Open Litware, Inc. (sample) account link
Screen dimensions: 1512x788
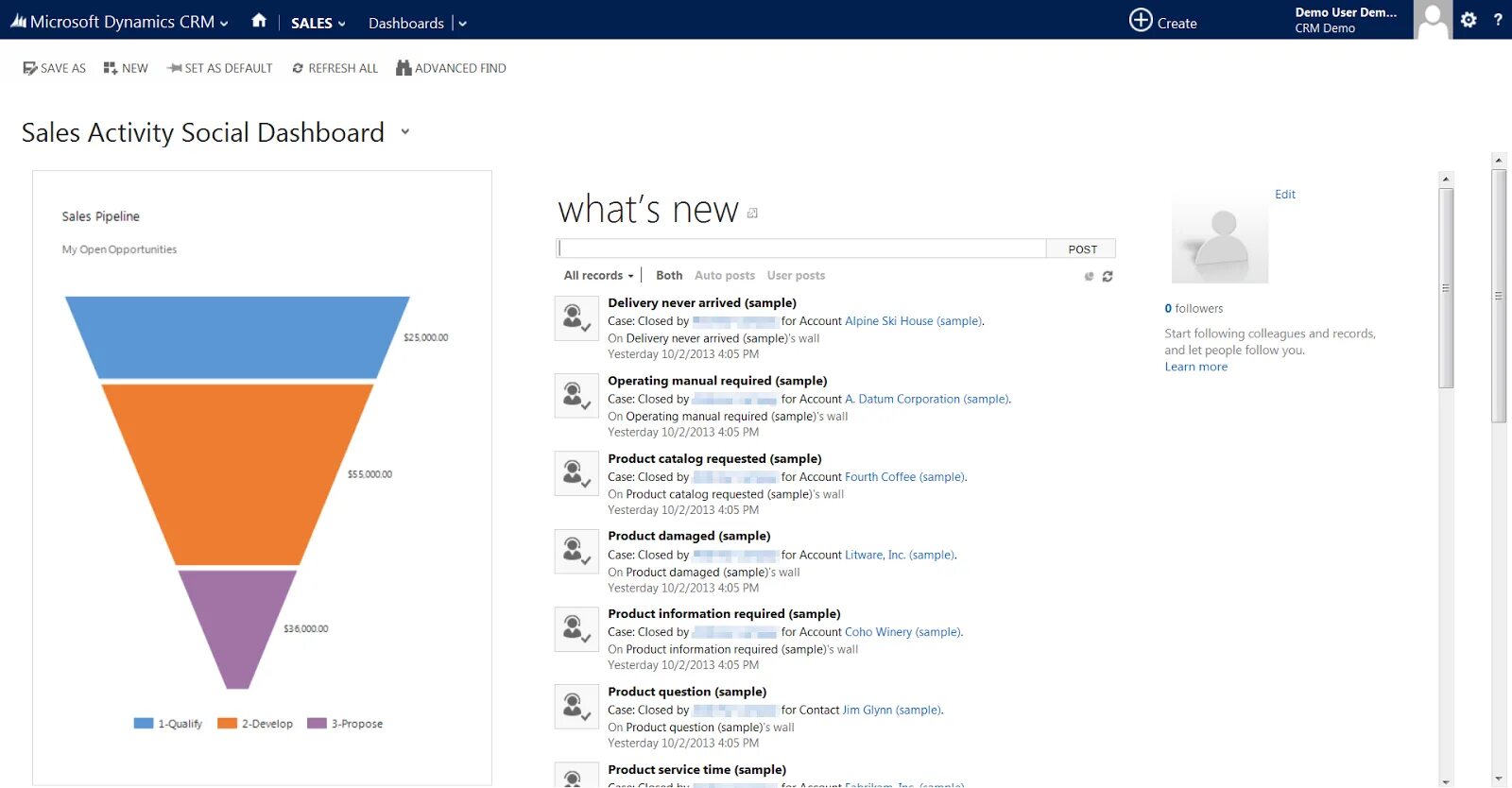click(900, 556)
